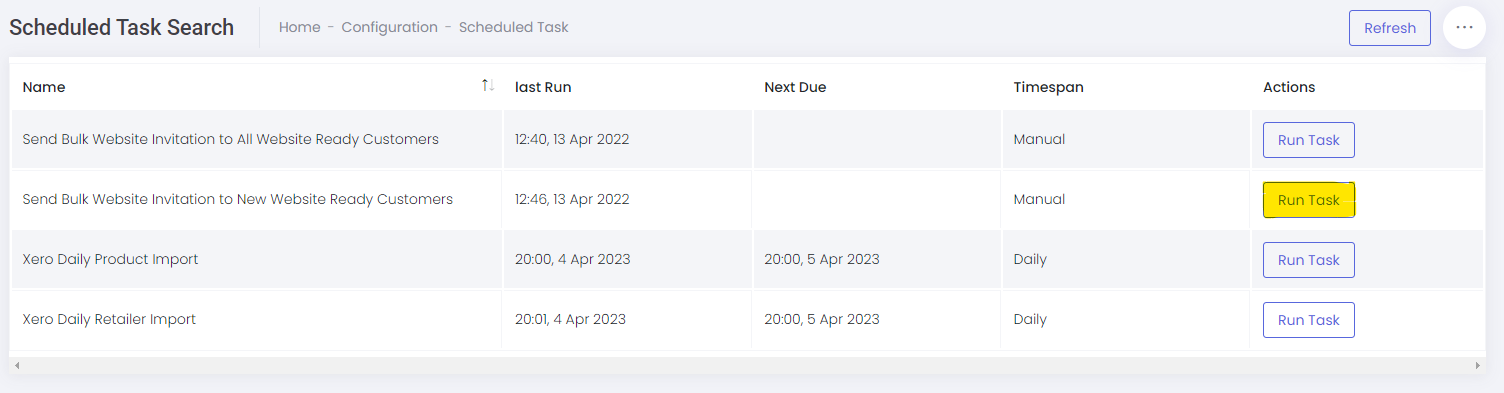Sort by the Name column header
This screenshot has width=1504, height=393.
coord(44,87)
